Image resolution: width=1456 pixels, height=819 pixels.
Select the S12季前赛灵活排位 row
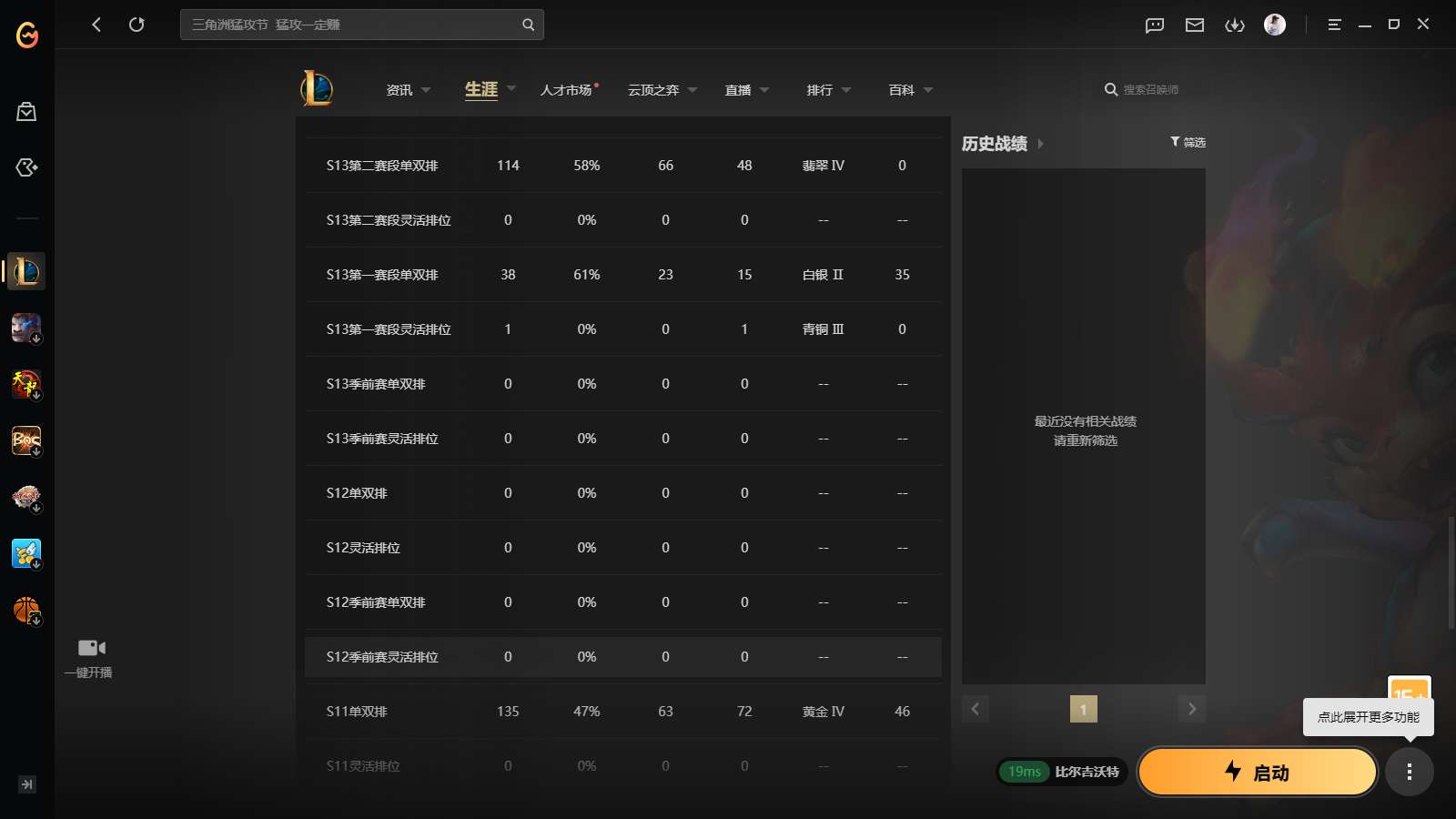point(623,657)
